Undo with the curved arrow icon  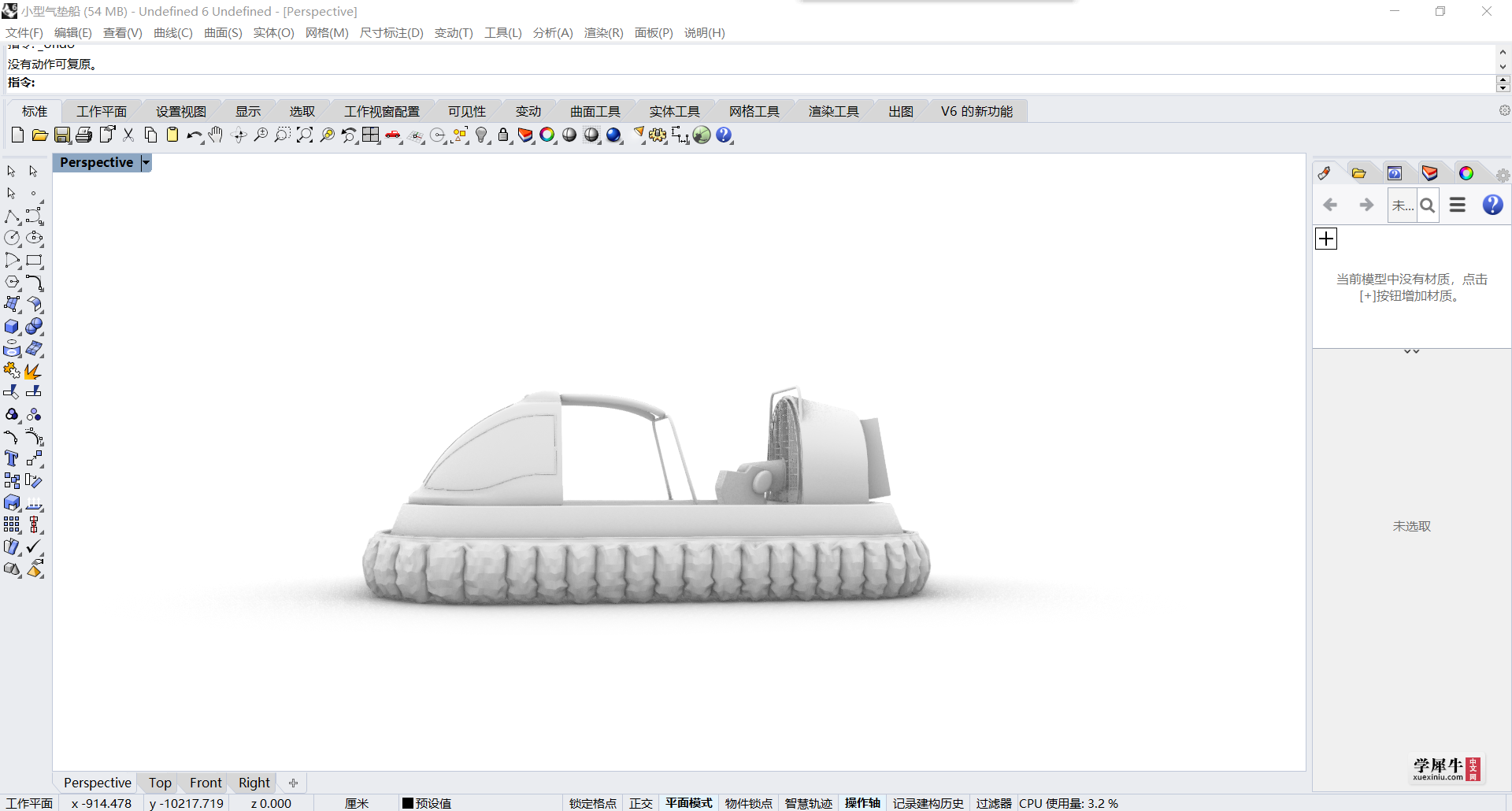[x=194, y=135]
